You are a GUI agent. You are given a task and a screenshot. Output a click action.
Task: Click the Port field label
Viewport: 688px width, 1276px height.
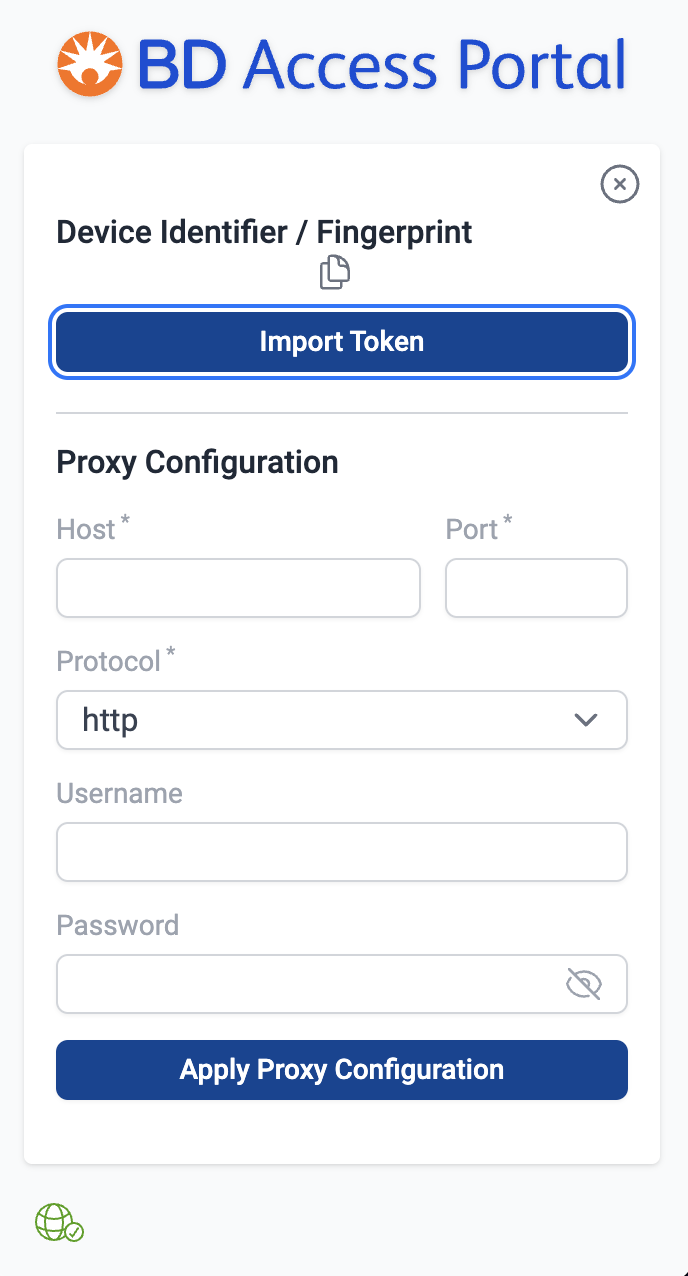coord(472,529)
